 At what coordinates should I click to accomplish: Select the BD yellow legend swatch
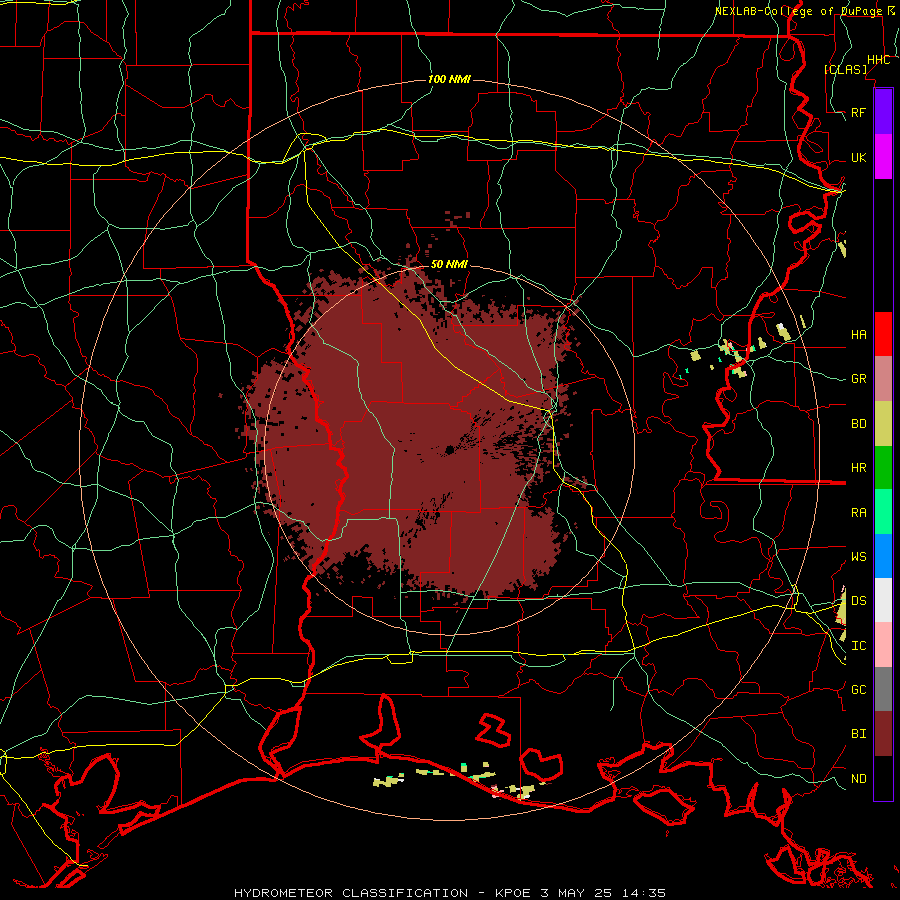click(883, 424)
